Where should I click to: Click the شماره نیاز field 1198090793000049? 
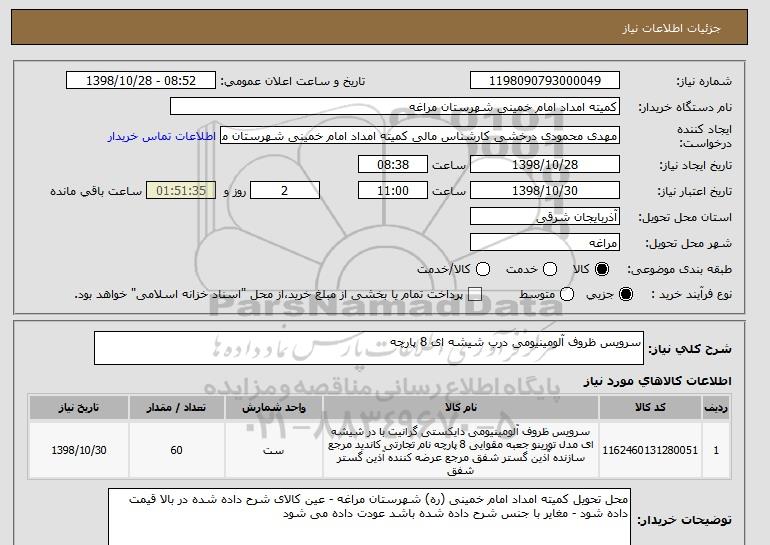coord(545,81)
